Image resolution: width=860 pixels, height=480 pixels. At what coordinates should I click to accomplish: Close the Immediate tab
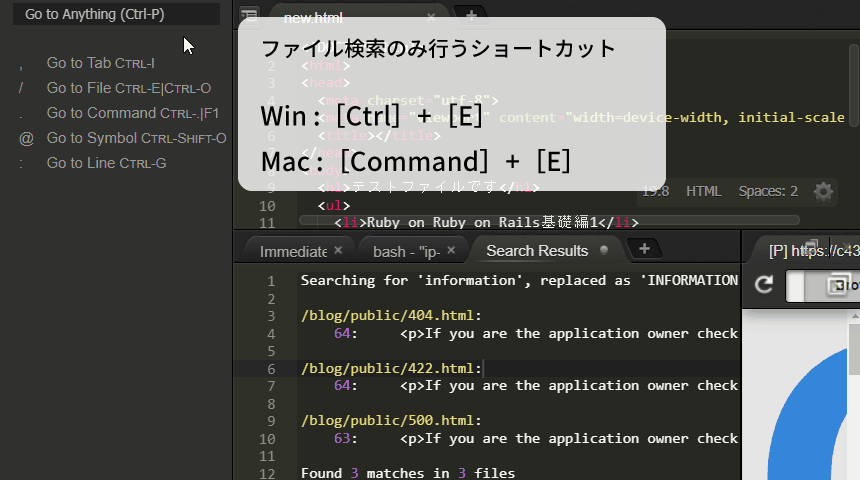point(338,250)
